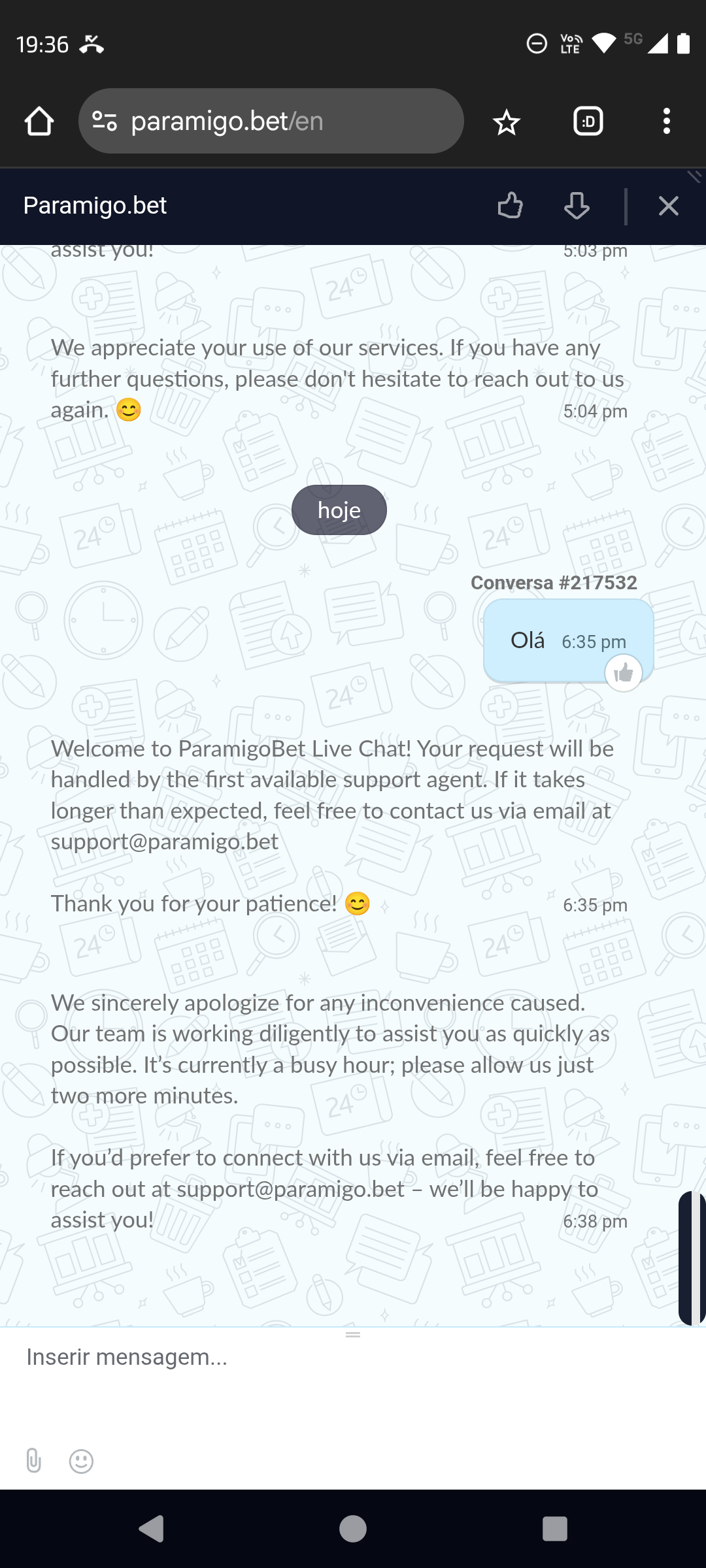The image size is (706, 1568).
Task: Tap the thumbs up rating icon
Action: click(510, 206)
